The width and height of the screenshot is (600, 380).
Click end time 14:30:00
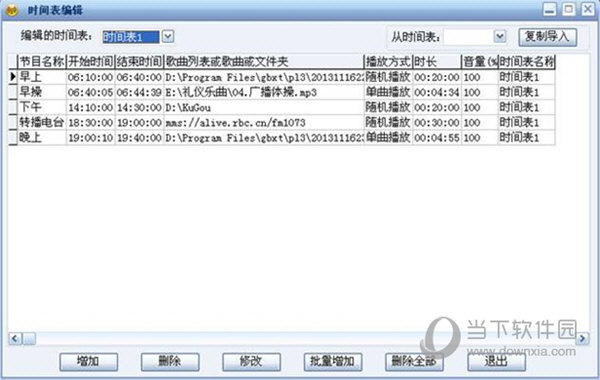click(139, 107)
